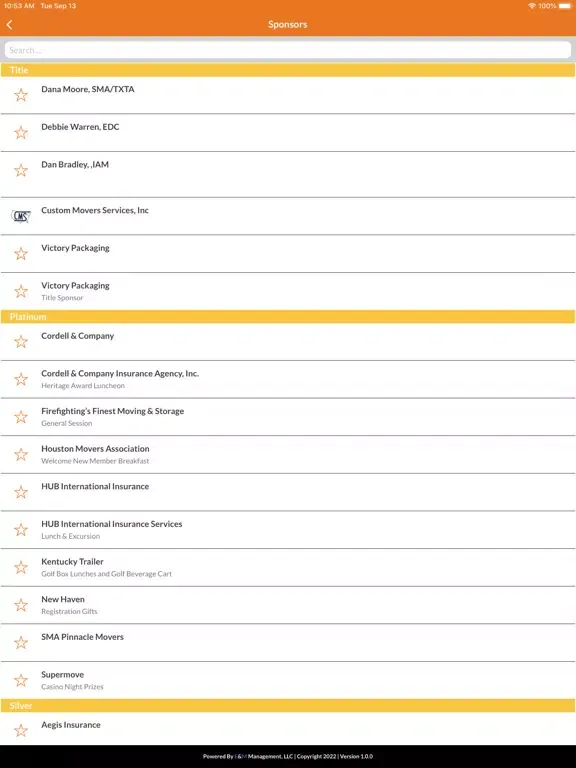Viewport: 576px width, 768px height.
Task: Select the Platinum section header
Action: click(x=288, y=317)
